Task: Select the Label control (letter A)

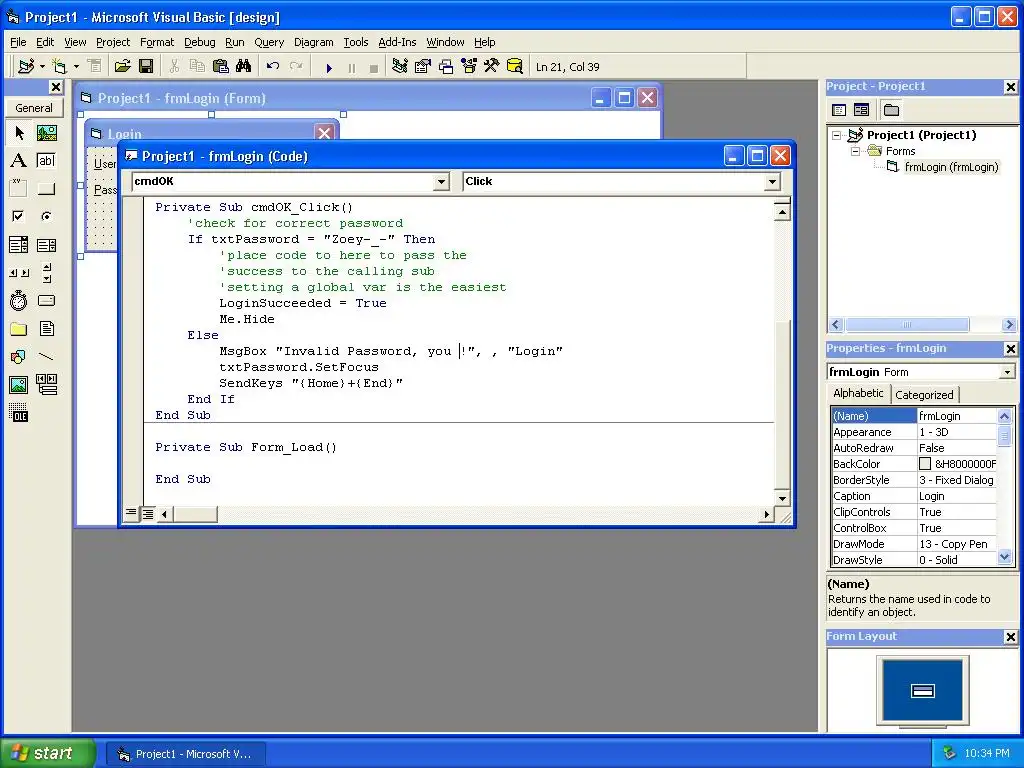Action: point(19,161)
